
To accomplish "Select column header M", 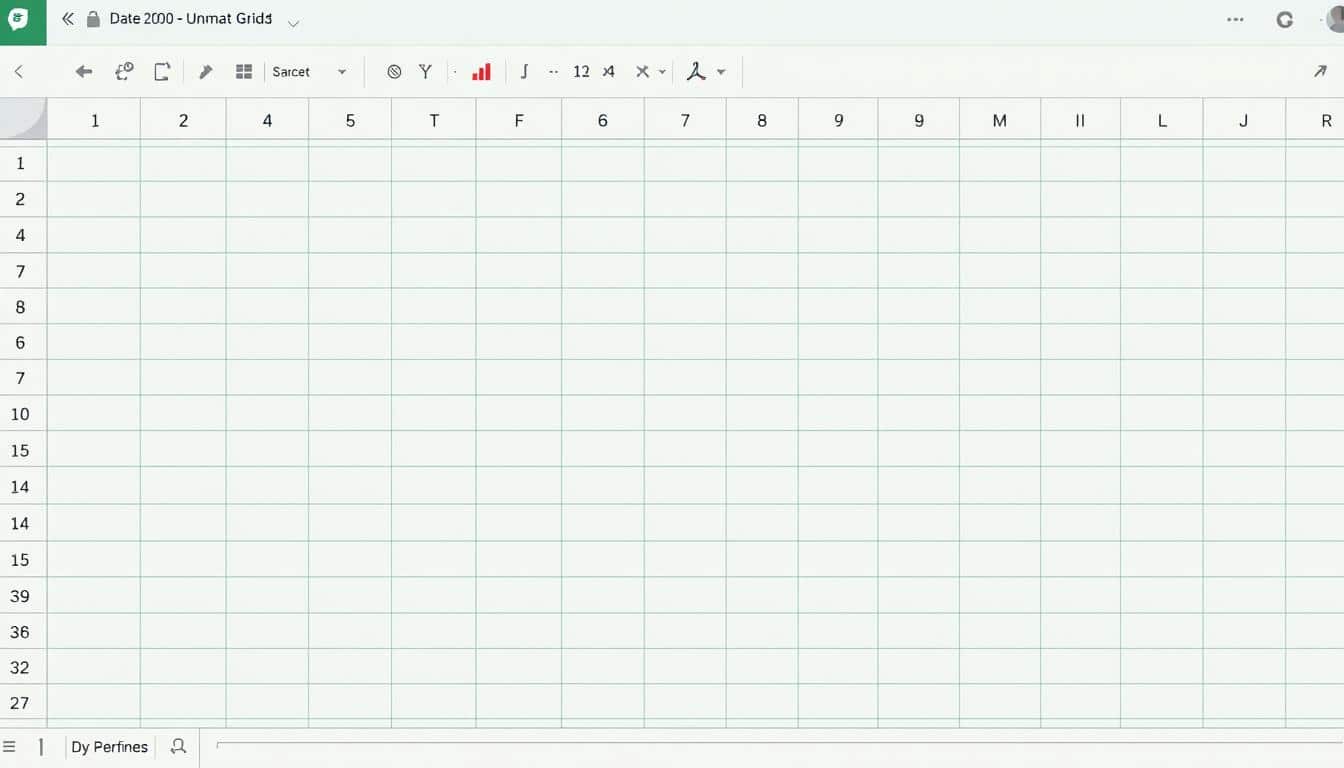I will click(x=1000, y=120).
